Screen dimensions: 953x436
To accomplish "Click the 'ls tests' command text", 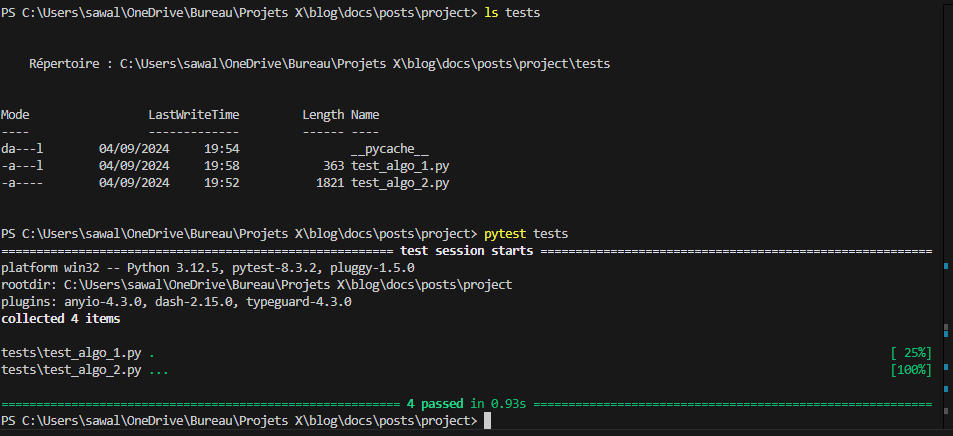I will click(x=512, y=13).
